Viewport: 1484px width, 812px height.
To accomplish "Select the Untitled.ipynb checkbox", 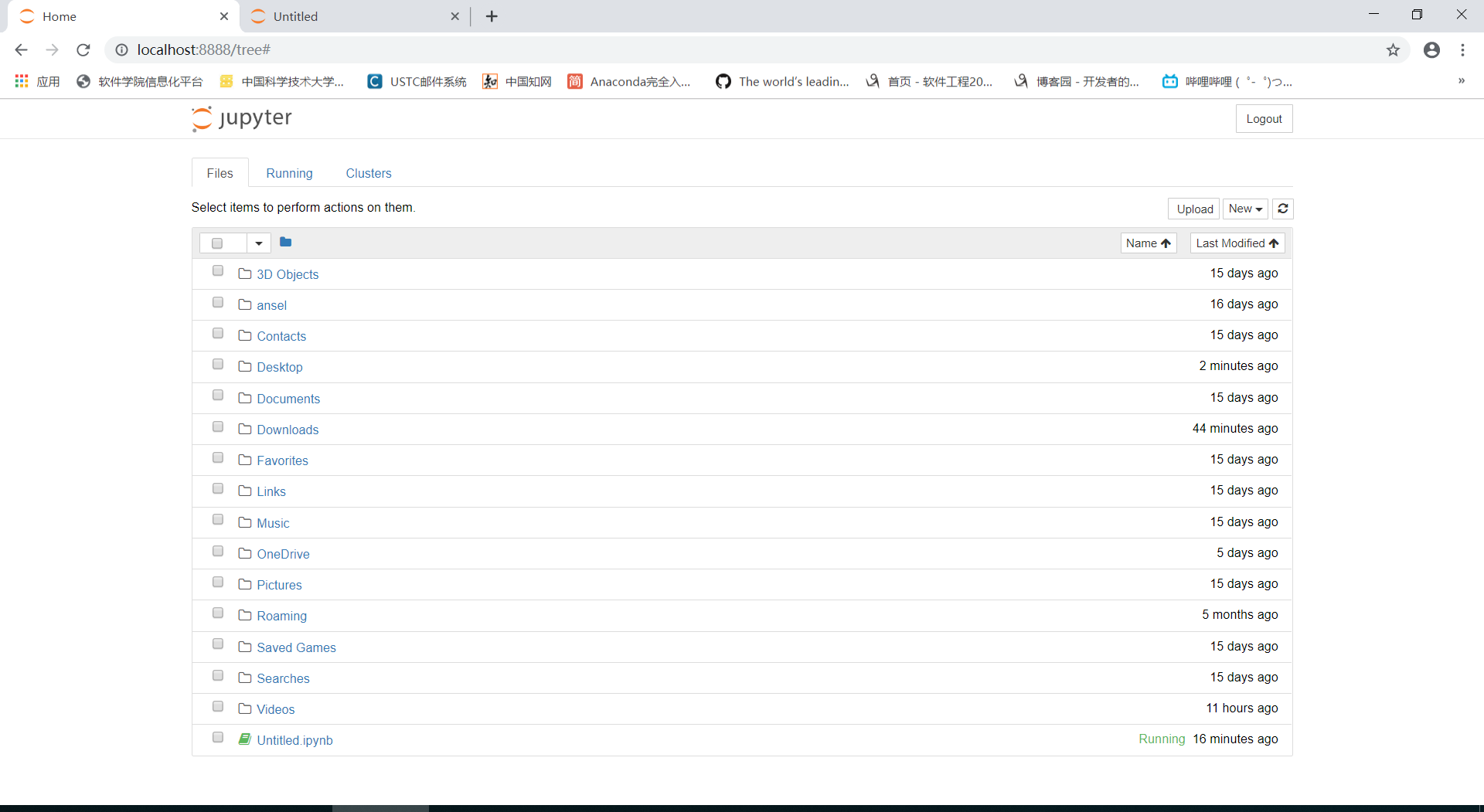I will [x=218, y=738].
